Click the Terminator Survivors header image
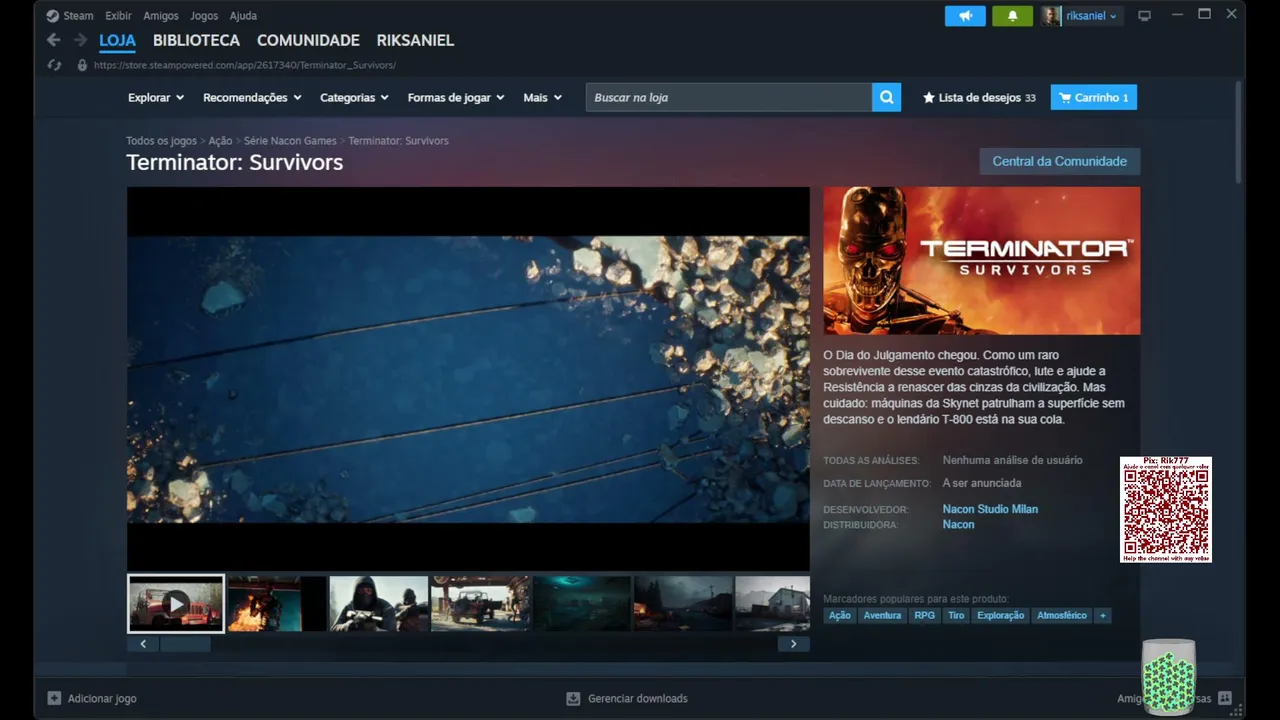The height and width of the screenshot is (720, 1280). coord(982,261)
